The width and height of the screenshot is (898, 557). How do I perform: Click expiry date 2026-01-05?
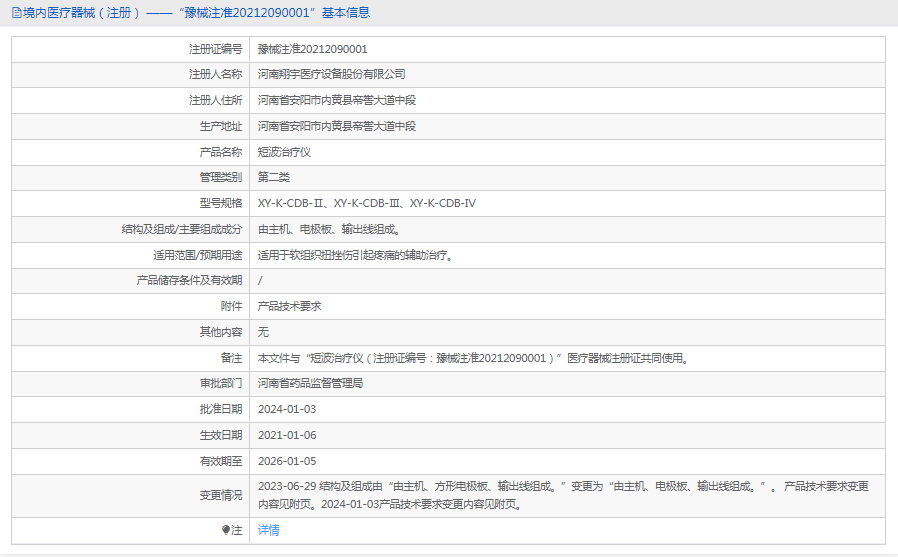point(287,461)
